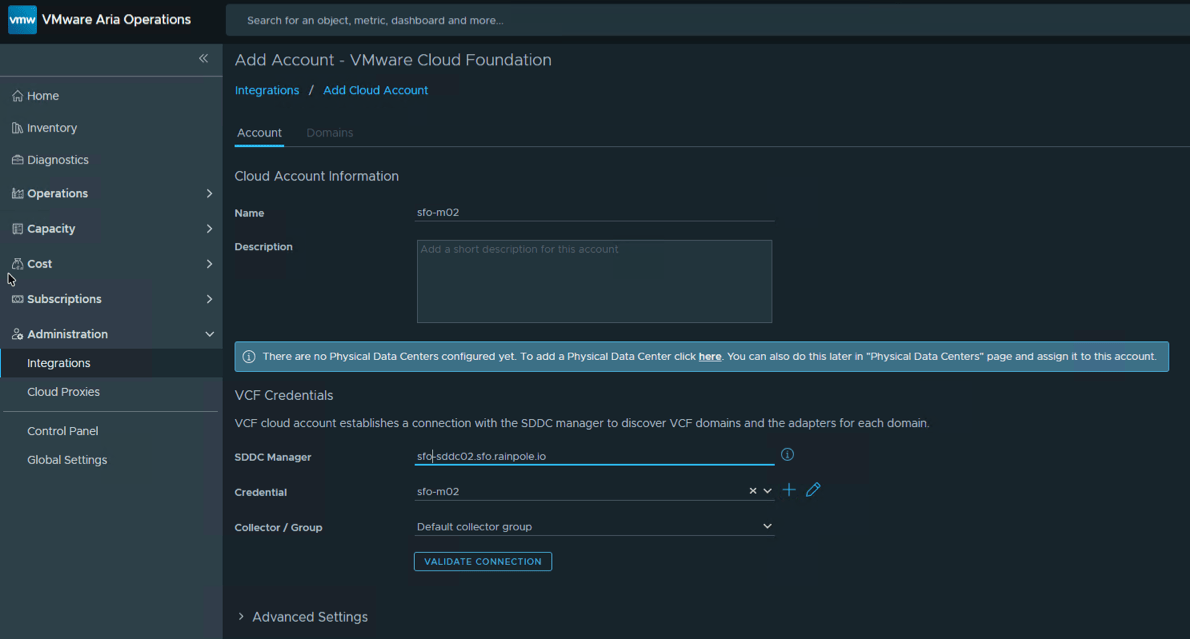This screenshot has height=639, width=1190.
Task: Click the VMware Aria Operations title
Action: [x=117, y=20]
